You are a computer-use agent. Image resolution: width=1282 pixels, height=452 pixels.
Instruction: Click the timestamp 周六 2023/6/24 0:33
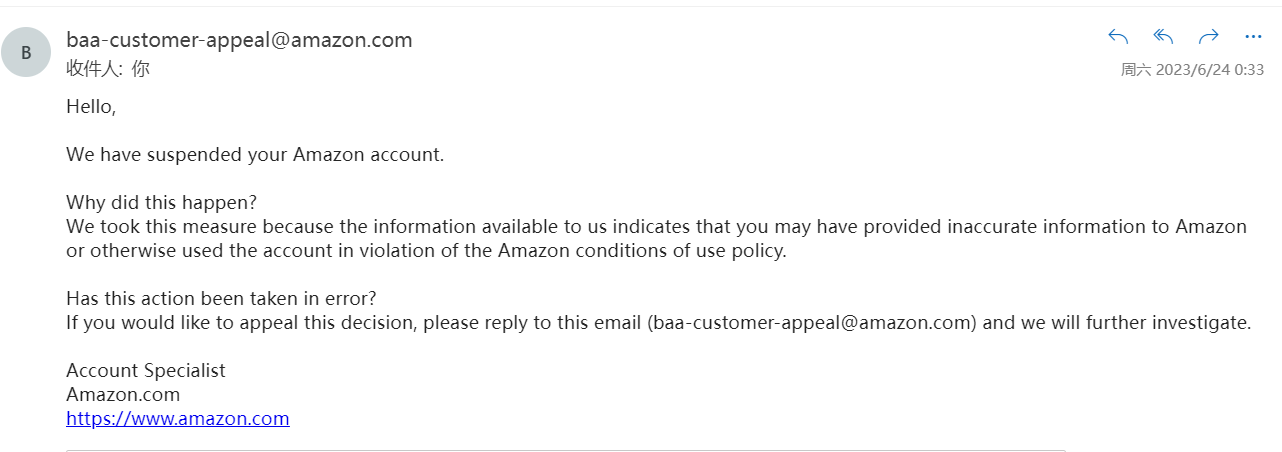1192,70
